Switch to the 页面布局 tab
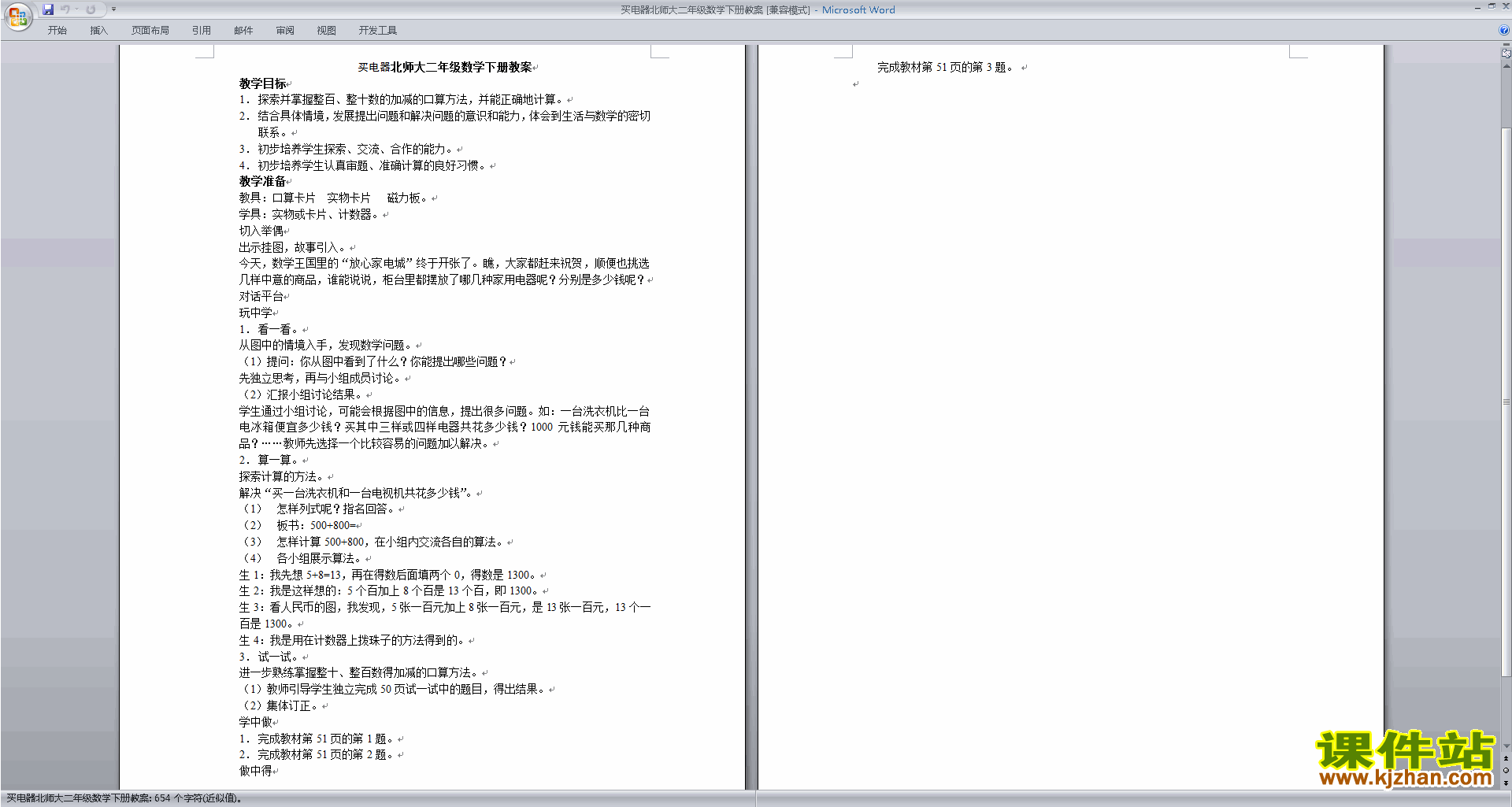Screen dimensions: 1512x807 click(150, 31)
